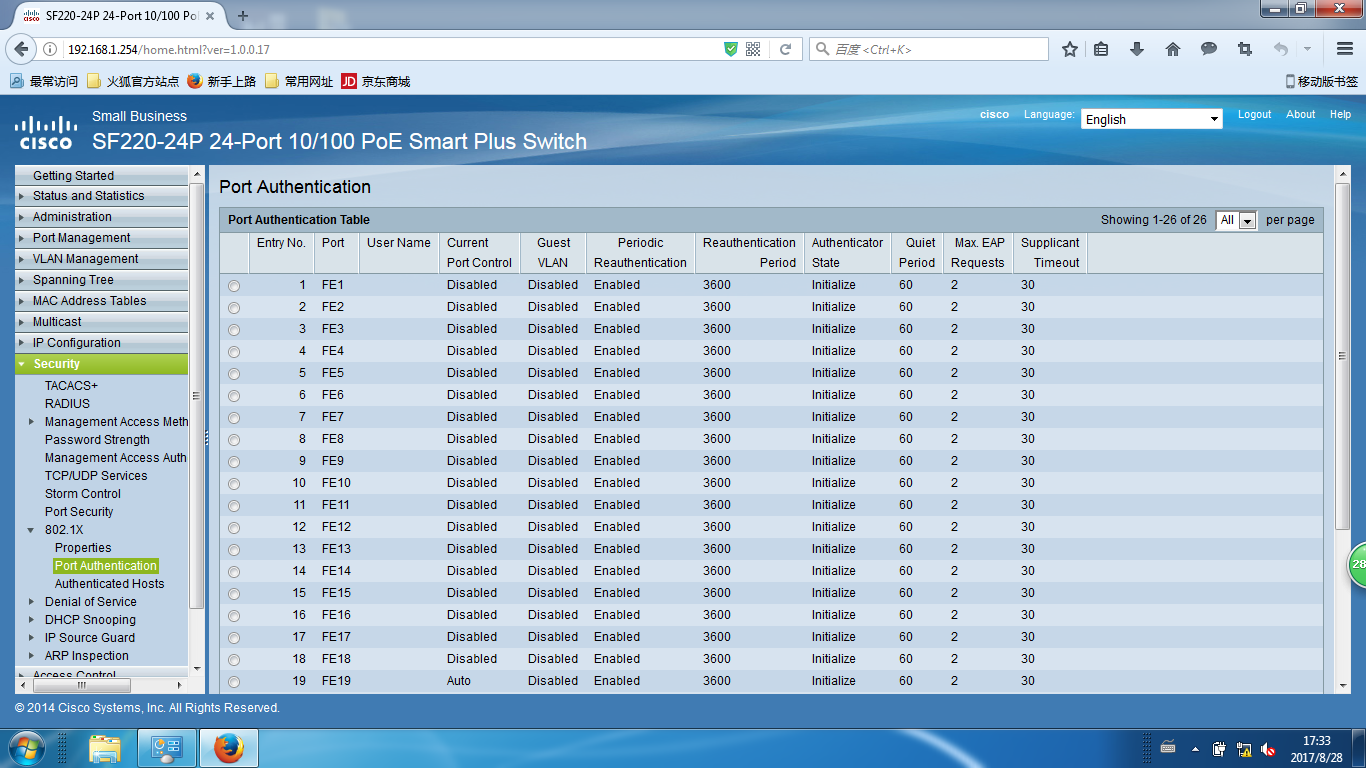Reload the page with the refresh icon
Viewport: 1366px width, 768px height.
coord(785,49)
